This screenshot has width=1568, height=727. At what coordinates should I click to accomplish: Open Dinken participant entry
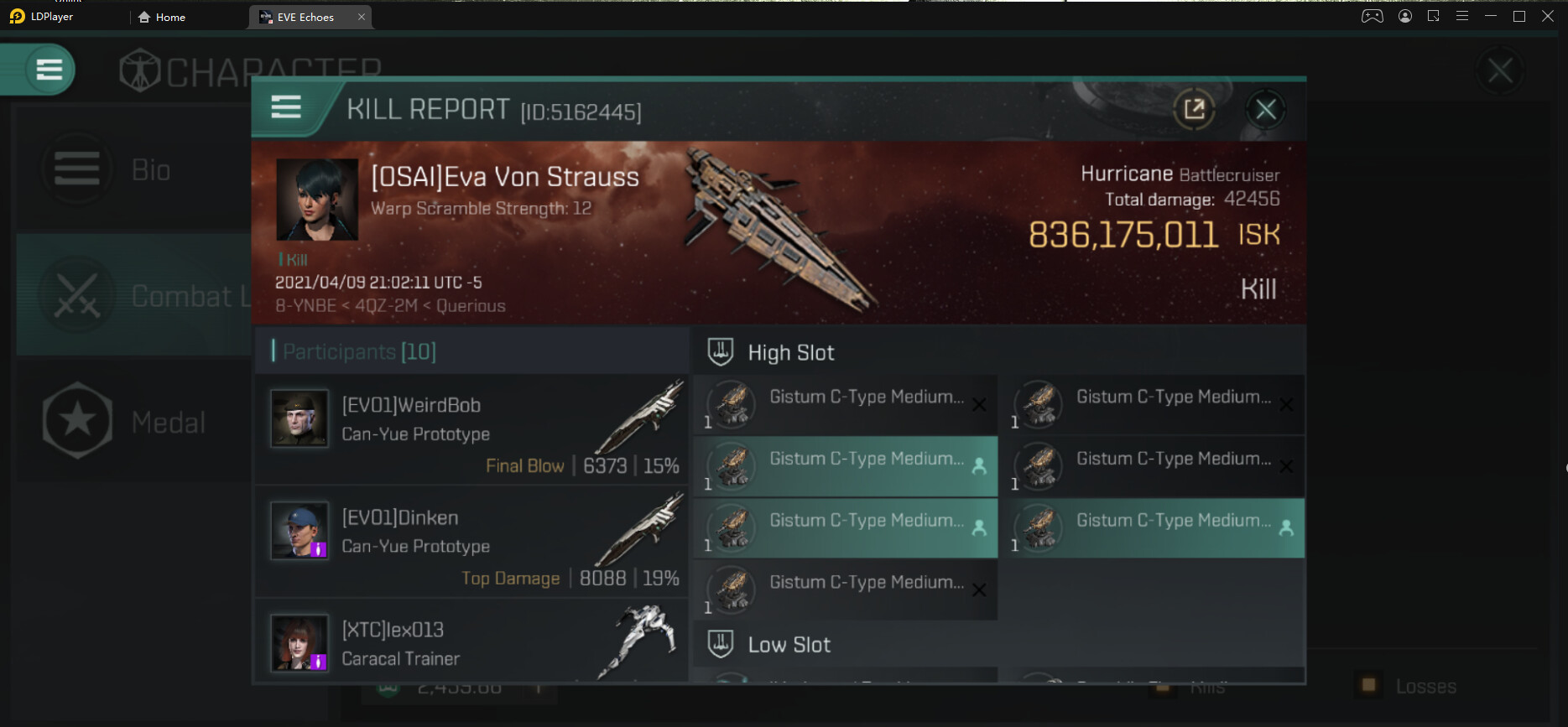tap(470, 541)
